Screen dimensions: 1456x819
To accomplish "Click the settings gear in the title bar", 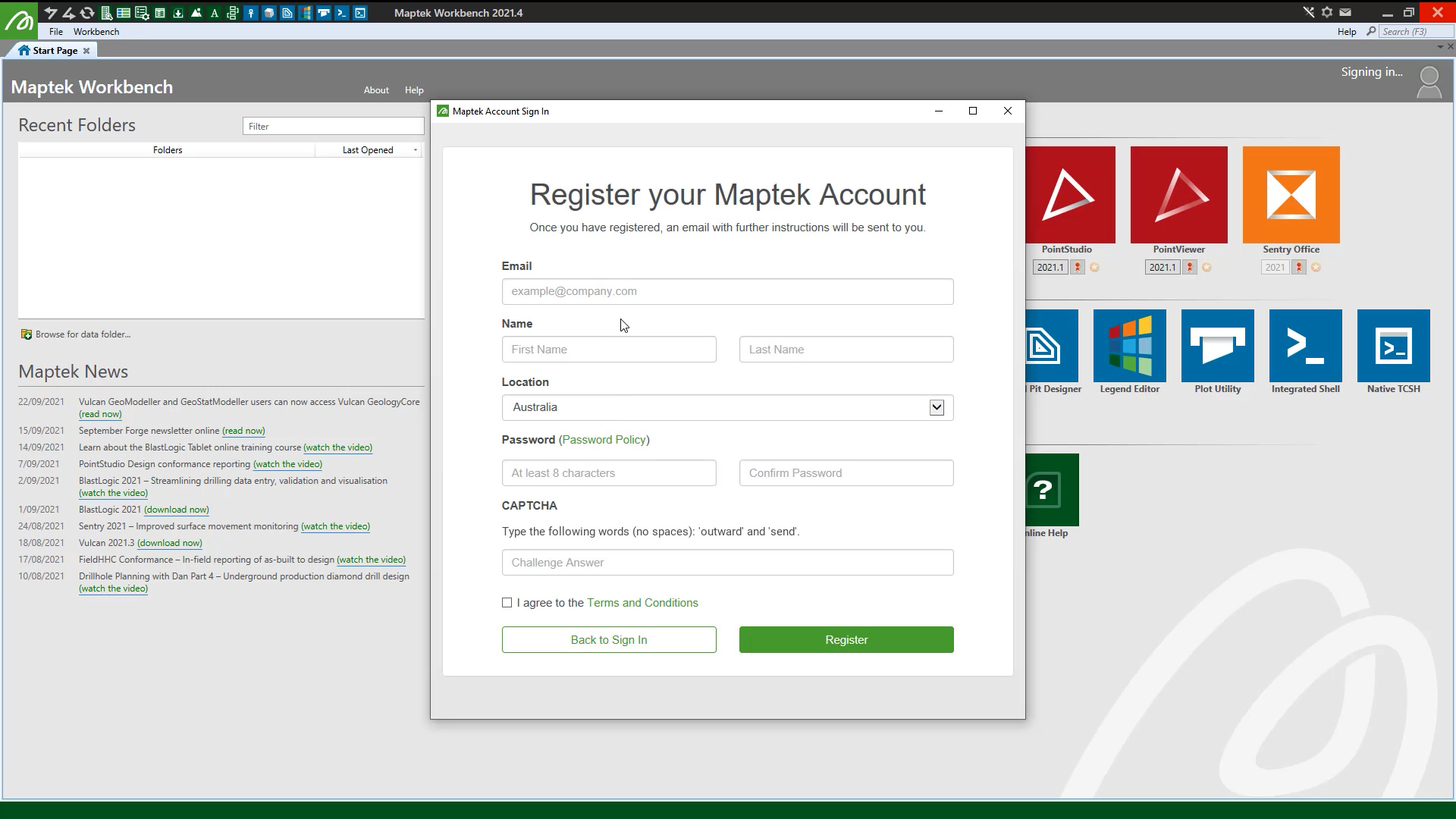I will click(1326, 12).
